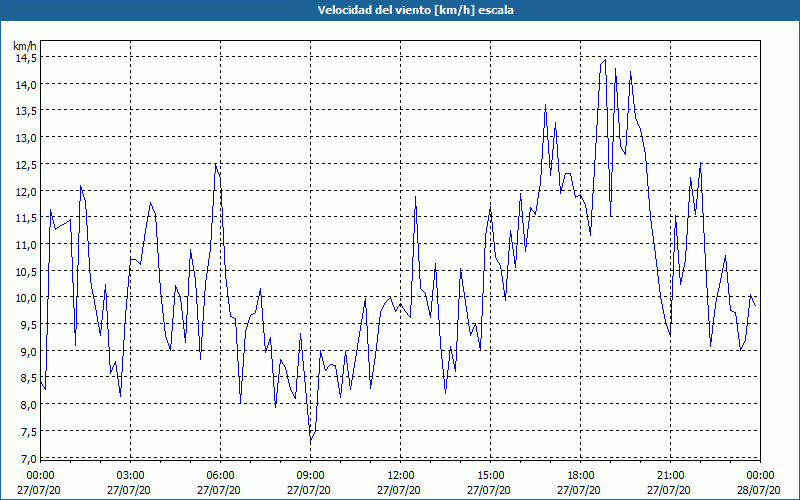The width and height of the screenshot is (800, 500).
Task: Click the 13,5 y-axis value
Action: [x=26, y=112]
